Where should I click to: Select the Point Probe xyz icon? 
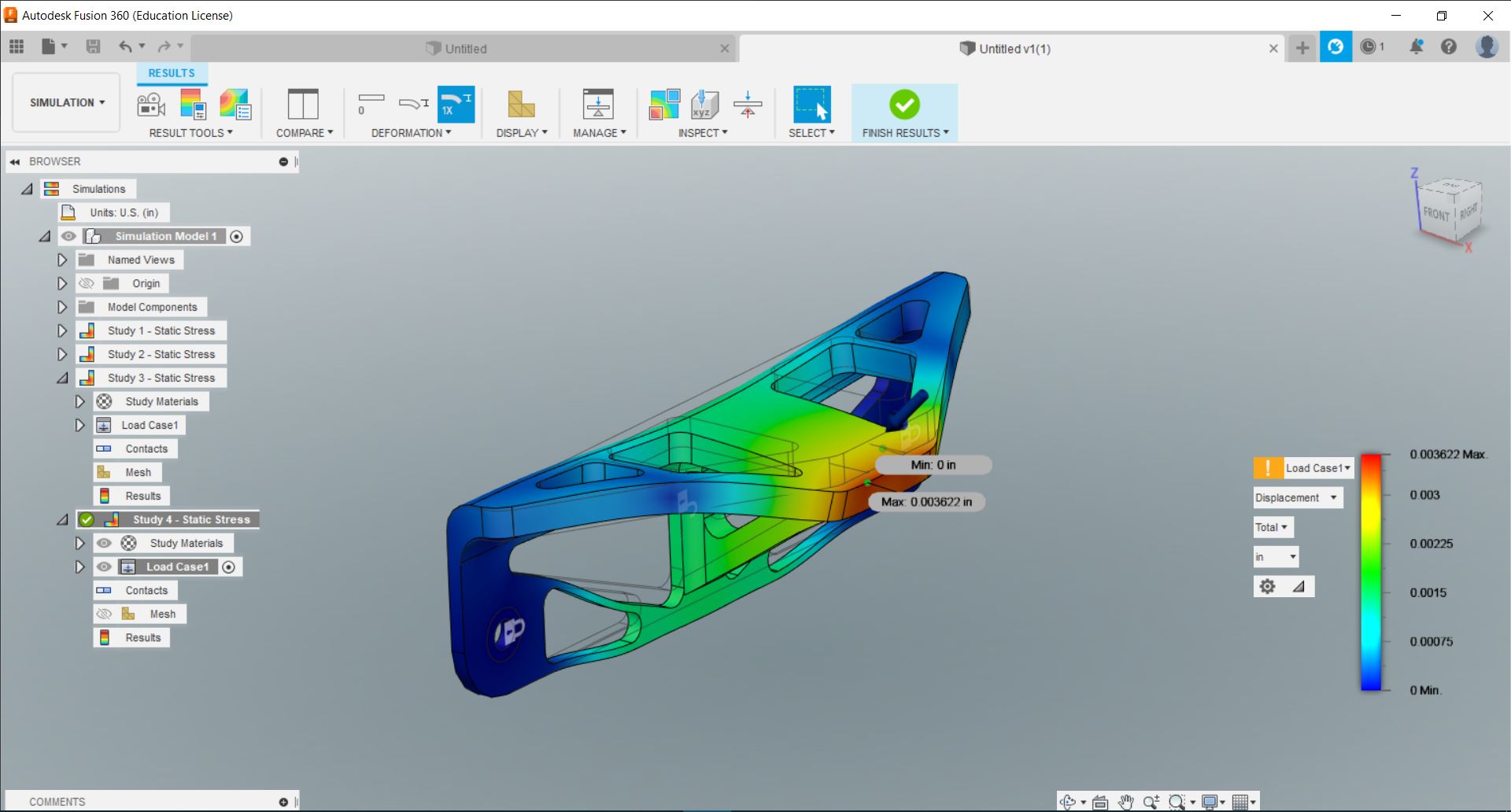click(x=704, y=105)
